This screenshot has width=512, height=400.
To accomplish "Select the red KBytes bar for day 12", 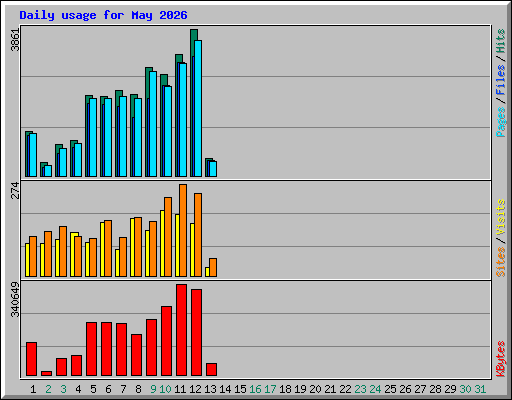I will click(x=196, y=333).
